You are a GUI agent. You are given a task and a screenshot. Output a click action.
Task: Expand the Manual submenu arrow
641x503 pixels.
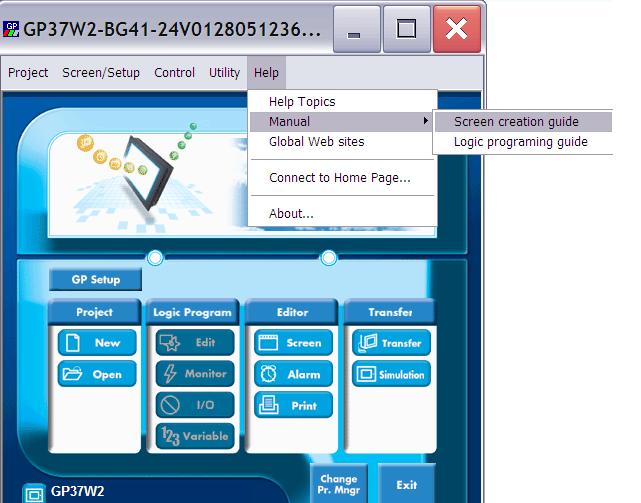(x=427, y=122)
